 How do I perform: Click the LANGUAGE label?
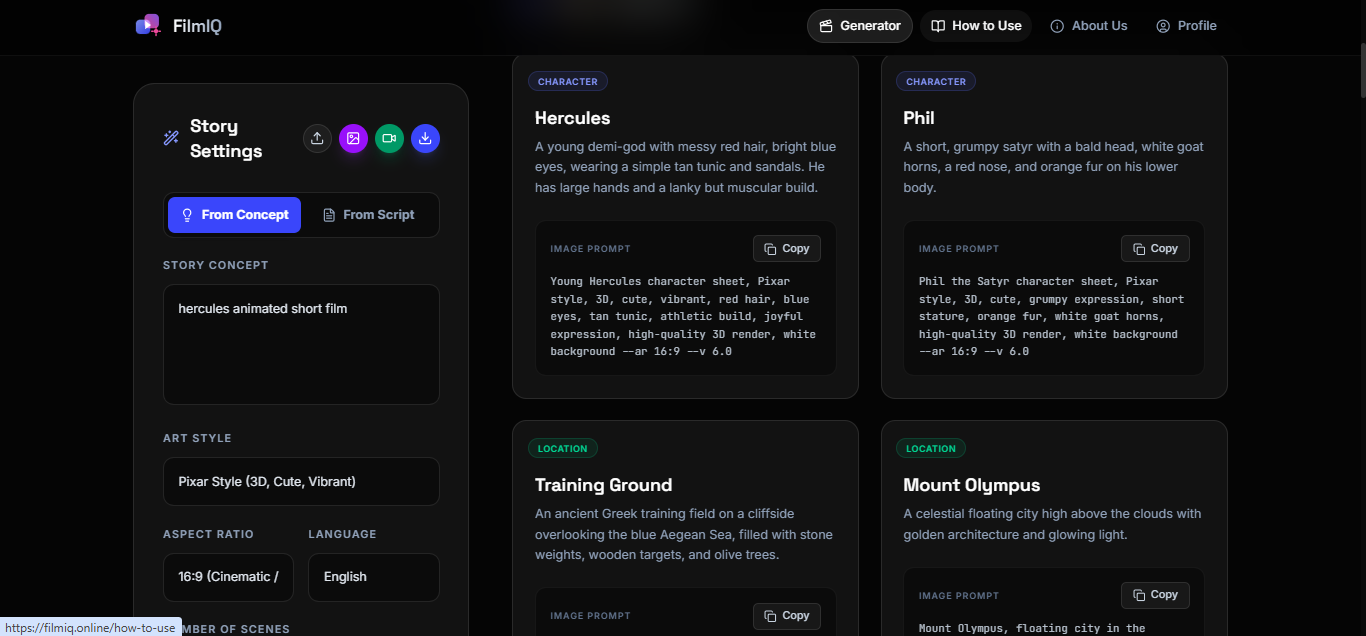pos(342,534)
